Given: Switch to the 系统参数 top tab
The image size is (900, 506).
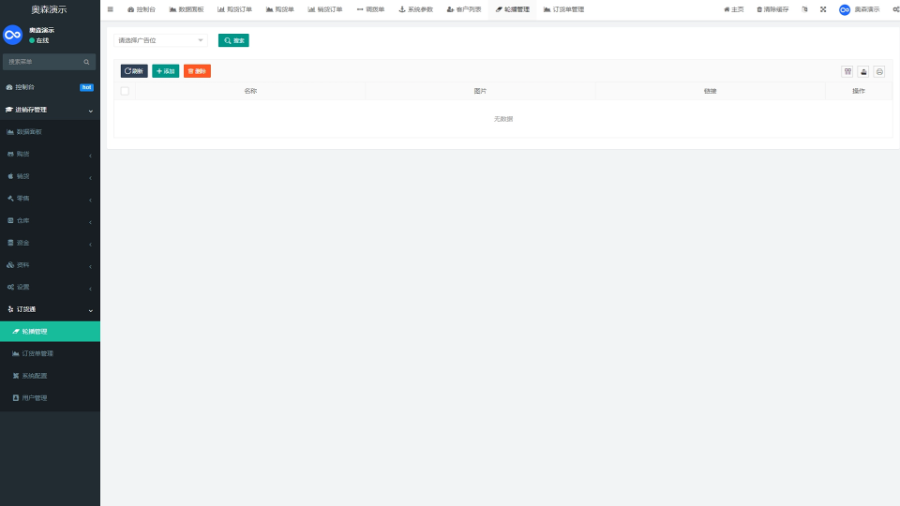Looking at the screenshot, I should pos(416,9).
